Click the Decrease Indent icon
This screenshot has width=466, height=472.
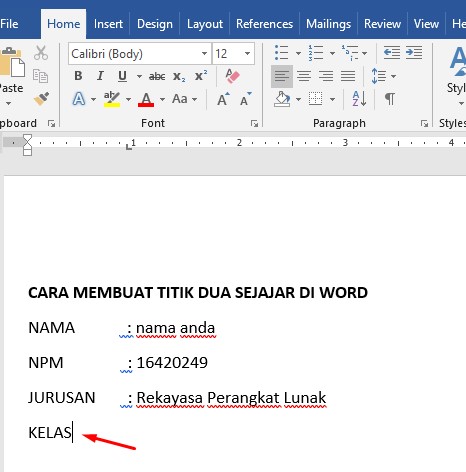[x=392, y=53]
